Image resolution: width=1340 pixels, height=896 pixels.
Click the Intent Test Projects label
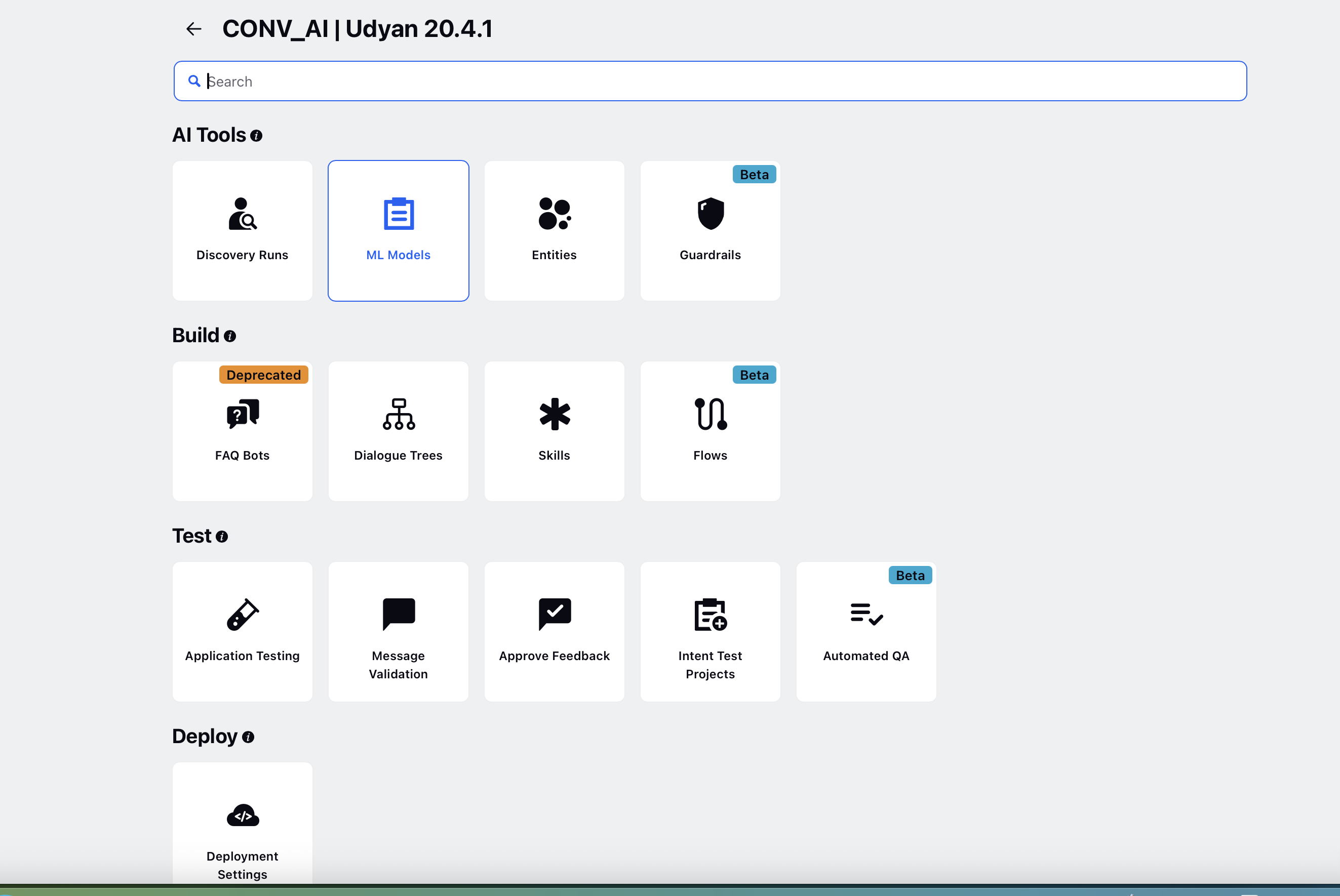pyautogui.click(x=711, y=665)
